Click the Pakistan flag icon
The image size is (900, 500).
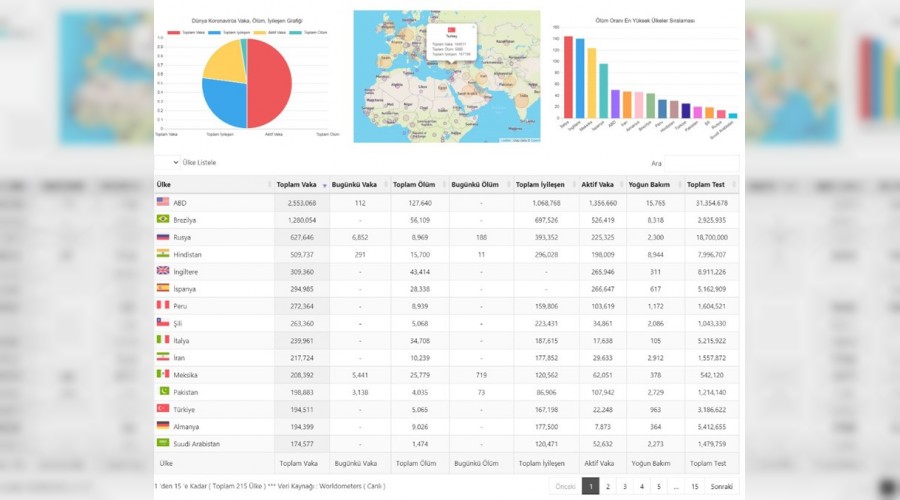(x=164, y=391)
